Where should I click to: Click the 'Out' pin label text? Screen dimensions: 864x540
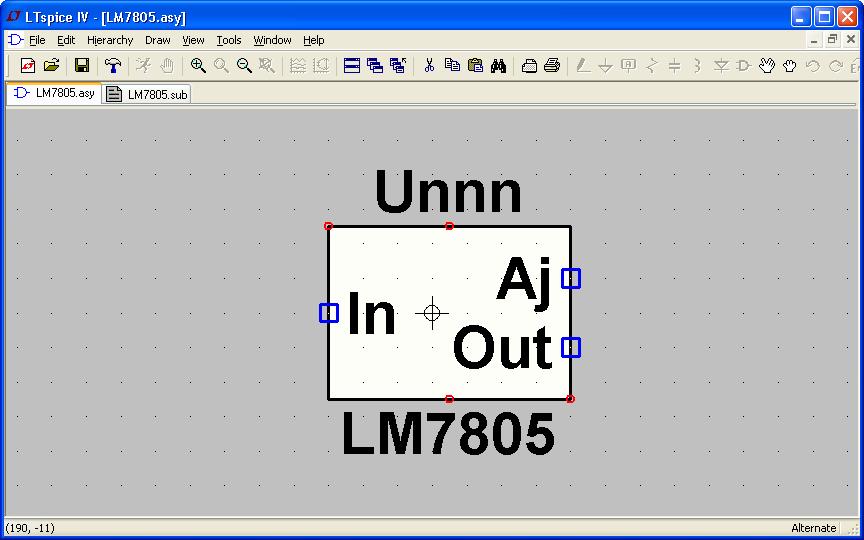(x=503, y=347)
